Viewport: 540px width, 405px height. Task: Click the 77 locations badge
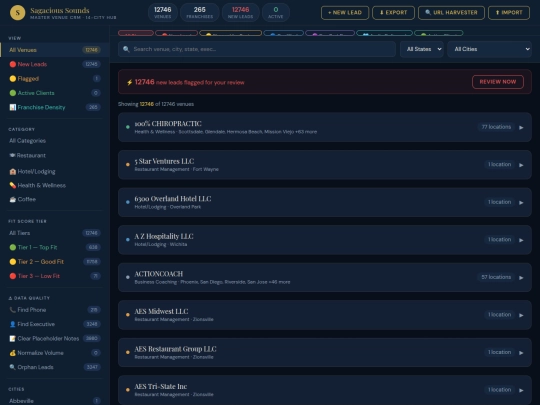pos(496,127)
